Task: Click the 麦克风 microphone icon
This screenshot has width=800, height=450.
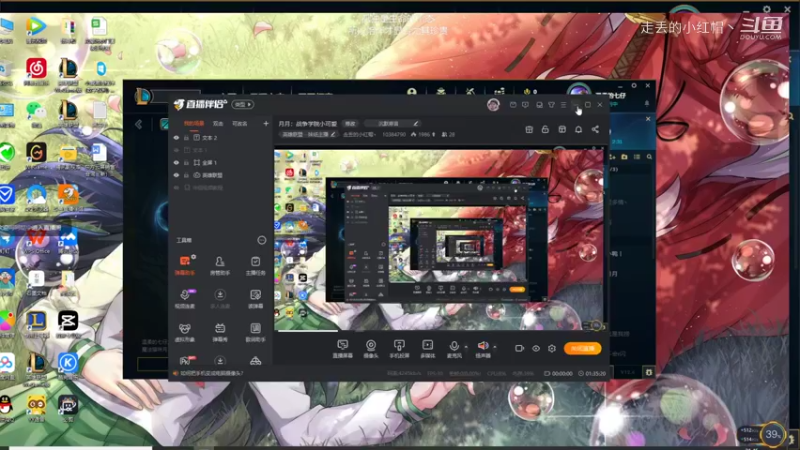Action: [x=454, y=346]
